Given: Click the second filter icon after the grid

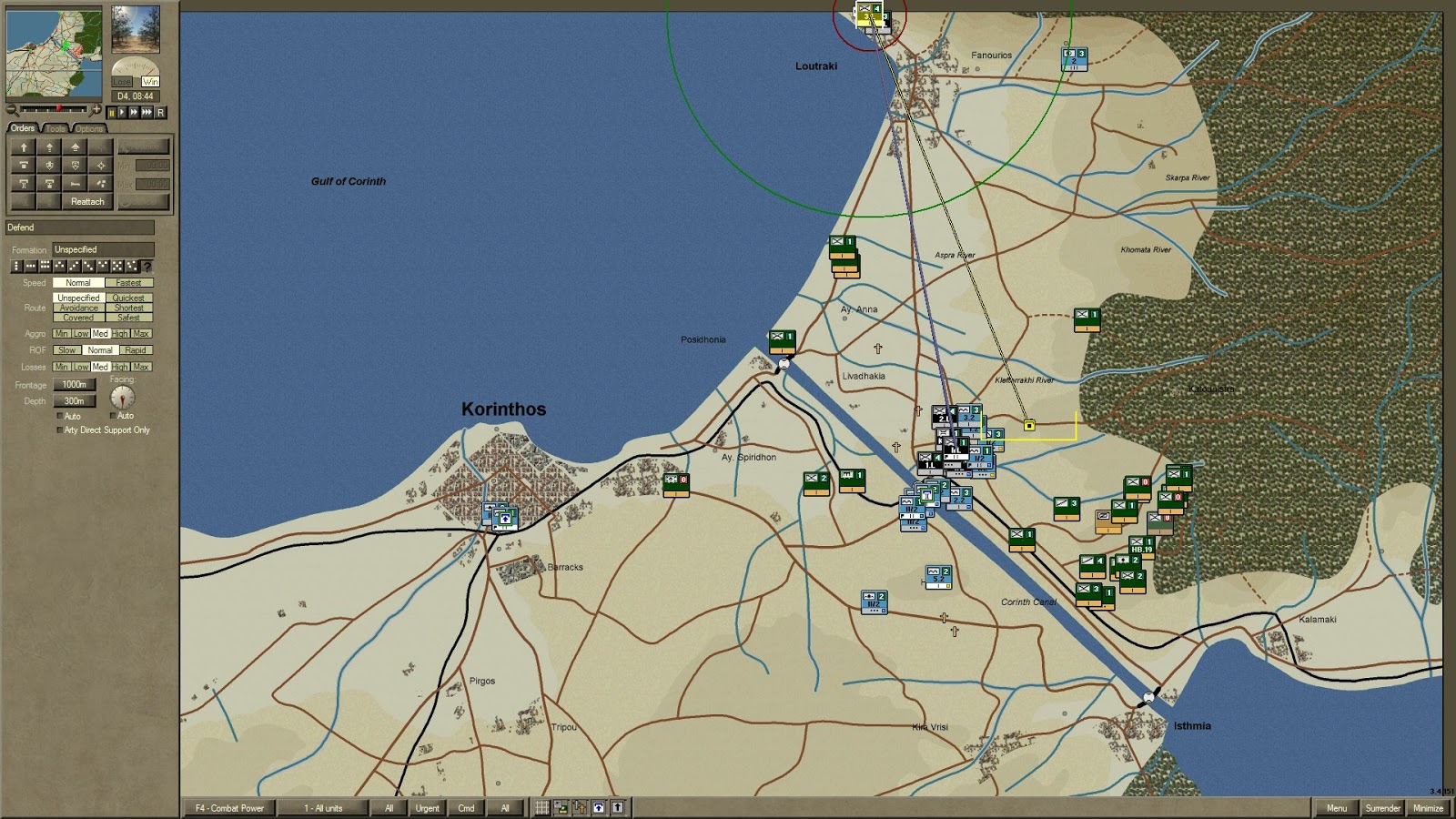Looking at the screenshot, I should pyautogui.click(x=561, y=807).
